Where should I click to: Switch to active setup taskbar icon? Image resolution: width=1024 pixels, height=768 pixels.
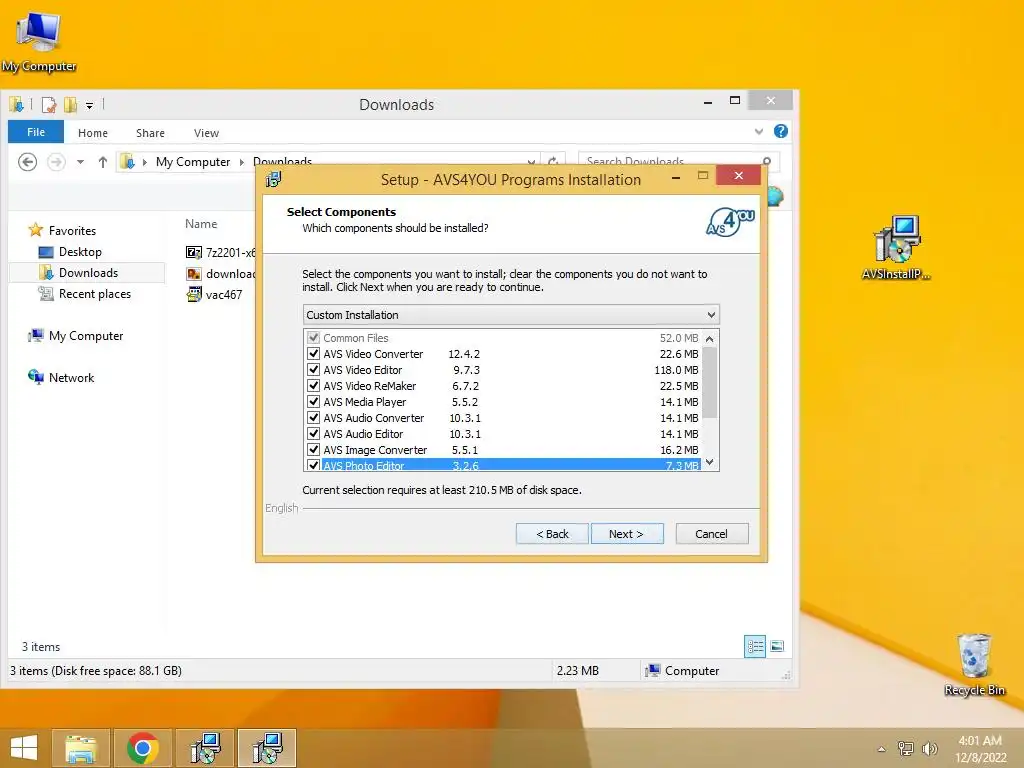266,748
